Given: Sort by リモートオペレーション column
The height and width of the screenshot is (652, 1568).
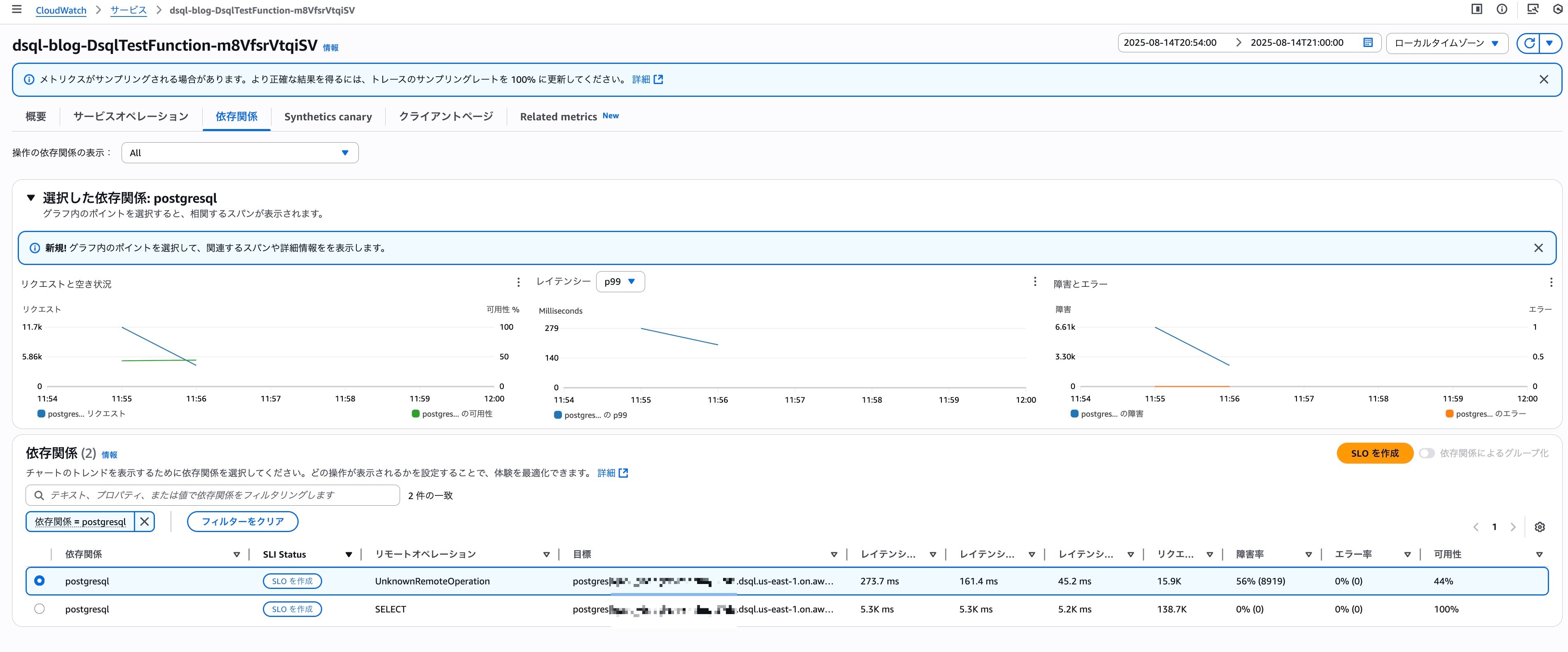Looking at the screenshot, I should click(546, 555).
